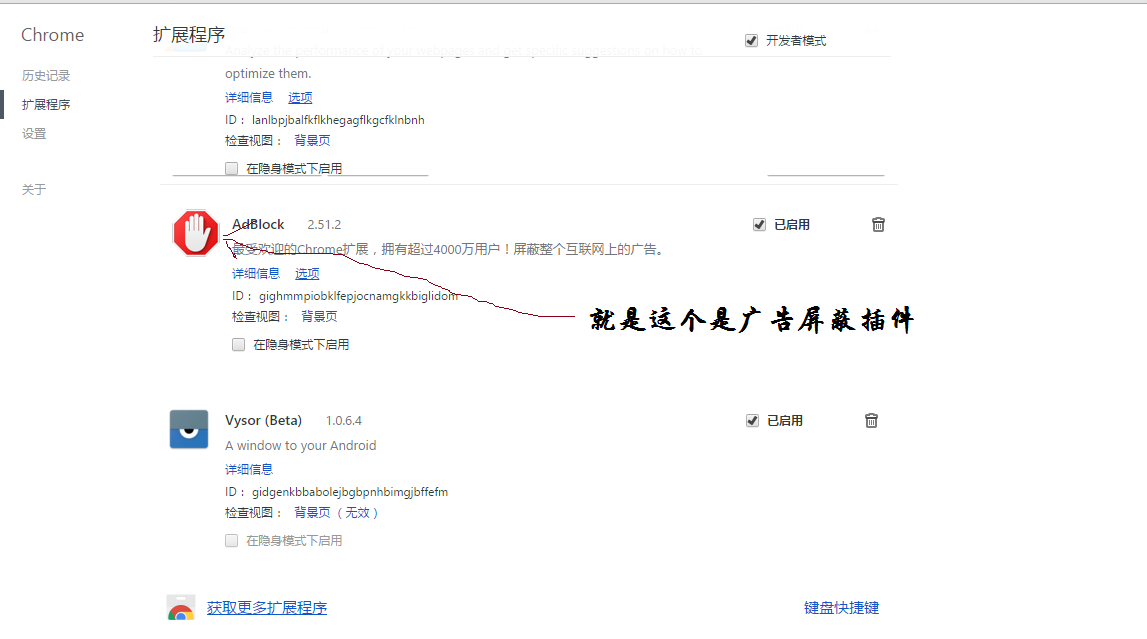
Task: Open Vysor 背景页（无效）link
Action: (x=336, y=513)
